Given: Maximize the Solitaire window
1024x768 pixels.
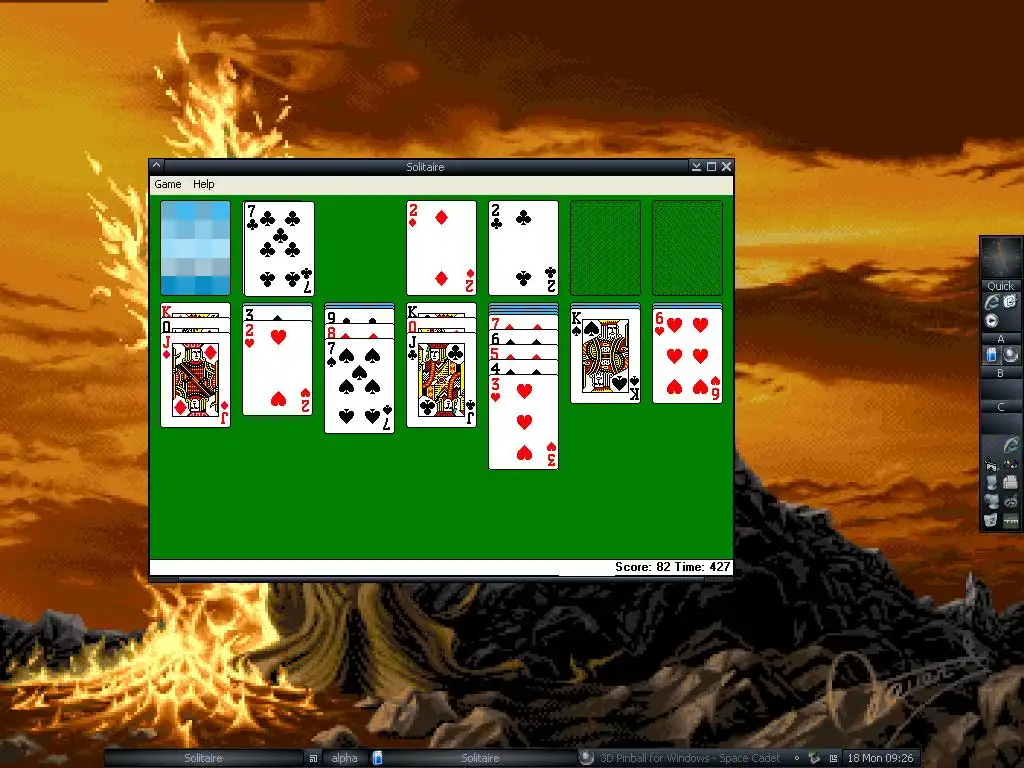Looking at the screenshot, I should pyautogui.click(x=711, y=167).
